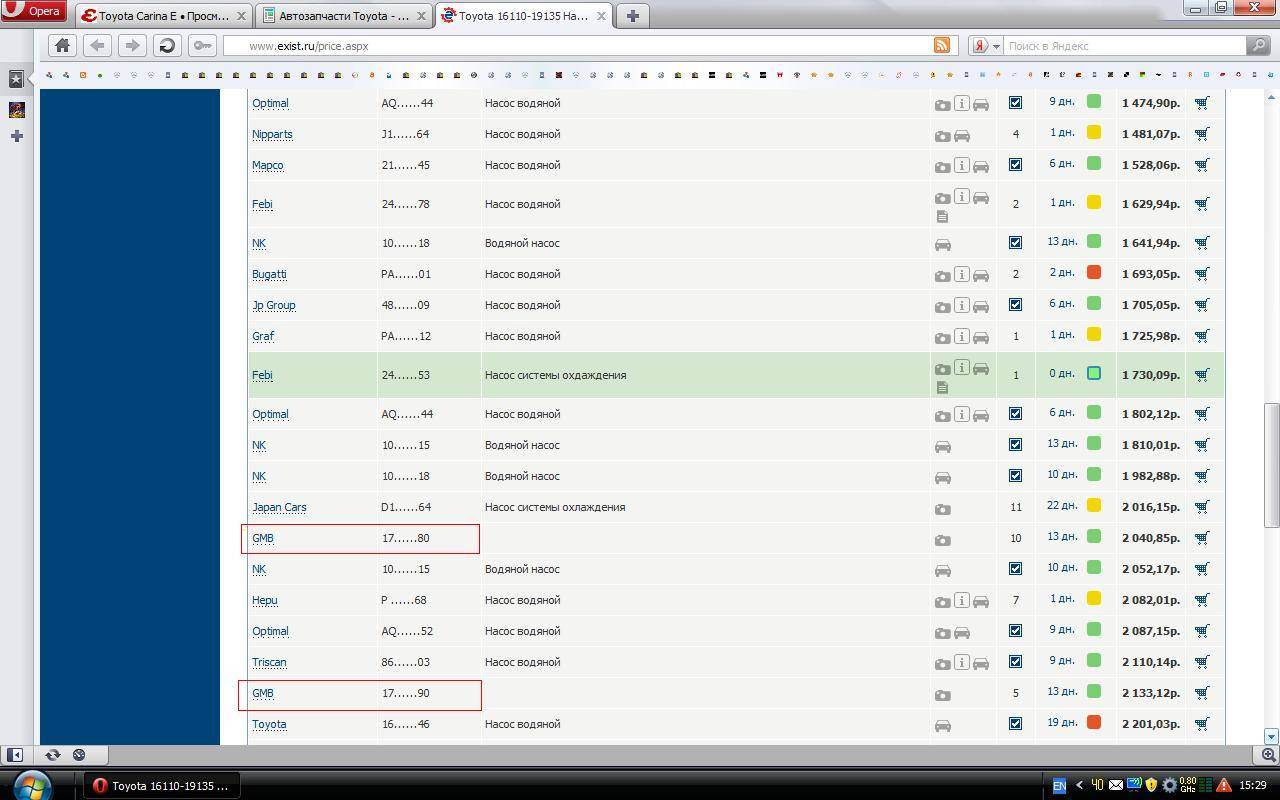
Task: Show info icon for the Bugatti part
Action: 961,274
